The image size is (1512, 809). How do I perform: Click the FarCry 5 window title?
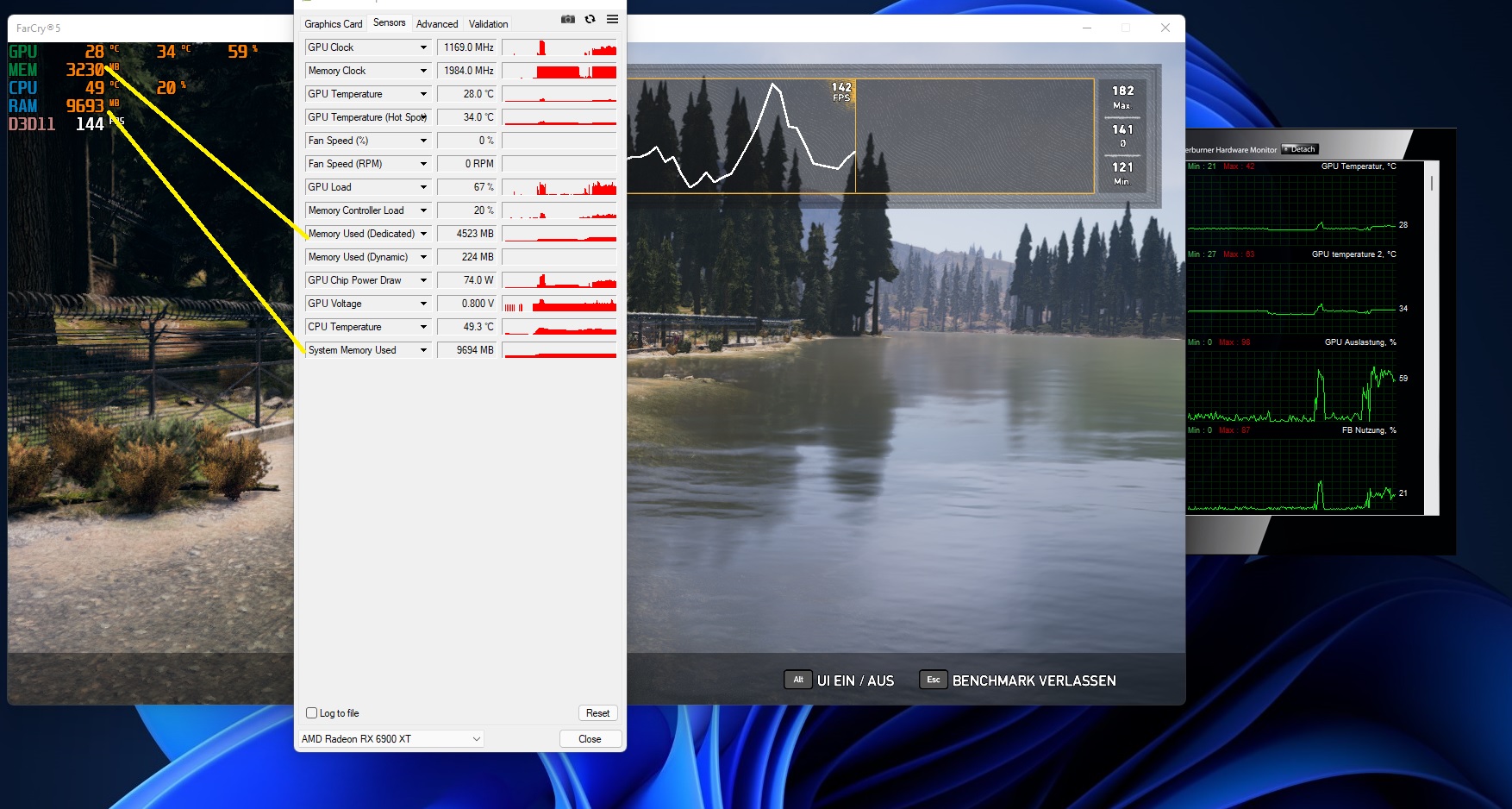38,28
